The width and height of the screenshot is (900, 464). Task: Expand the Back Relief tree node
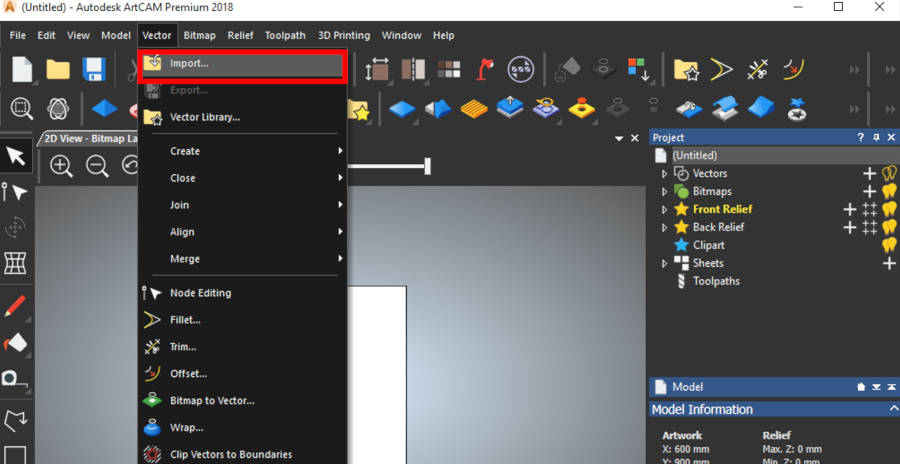665,228
